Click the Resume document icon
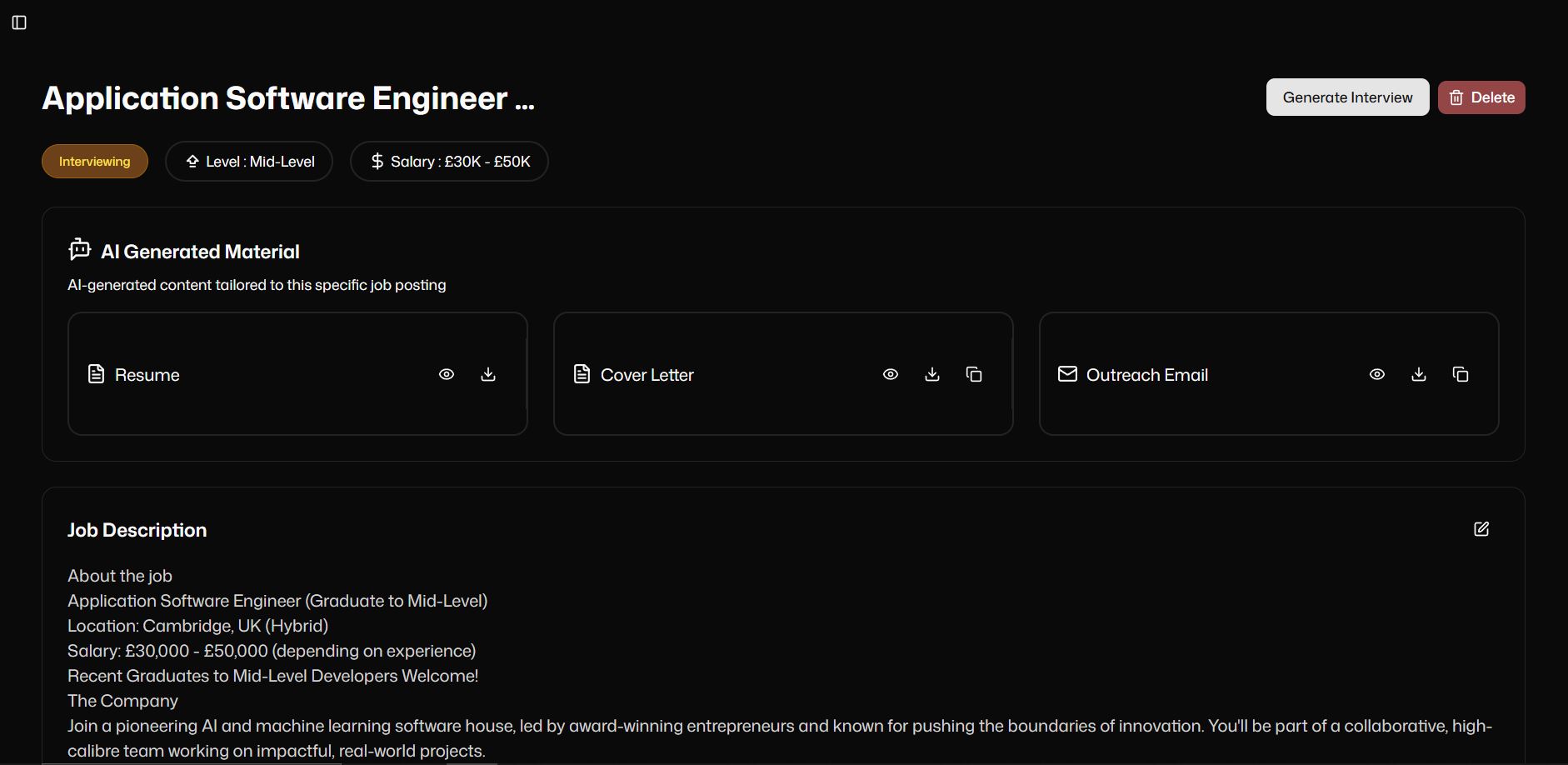Viewport: 1568px width, 765px height. click(96, 374)
